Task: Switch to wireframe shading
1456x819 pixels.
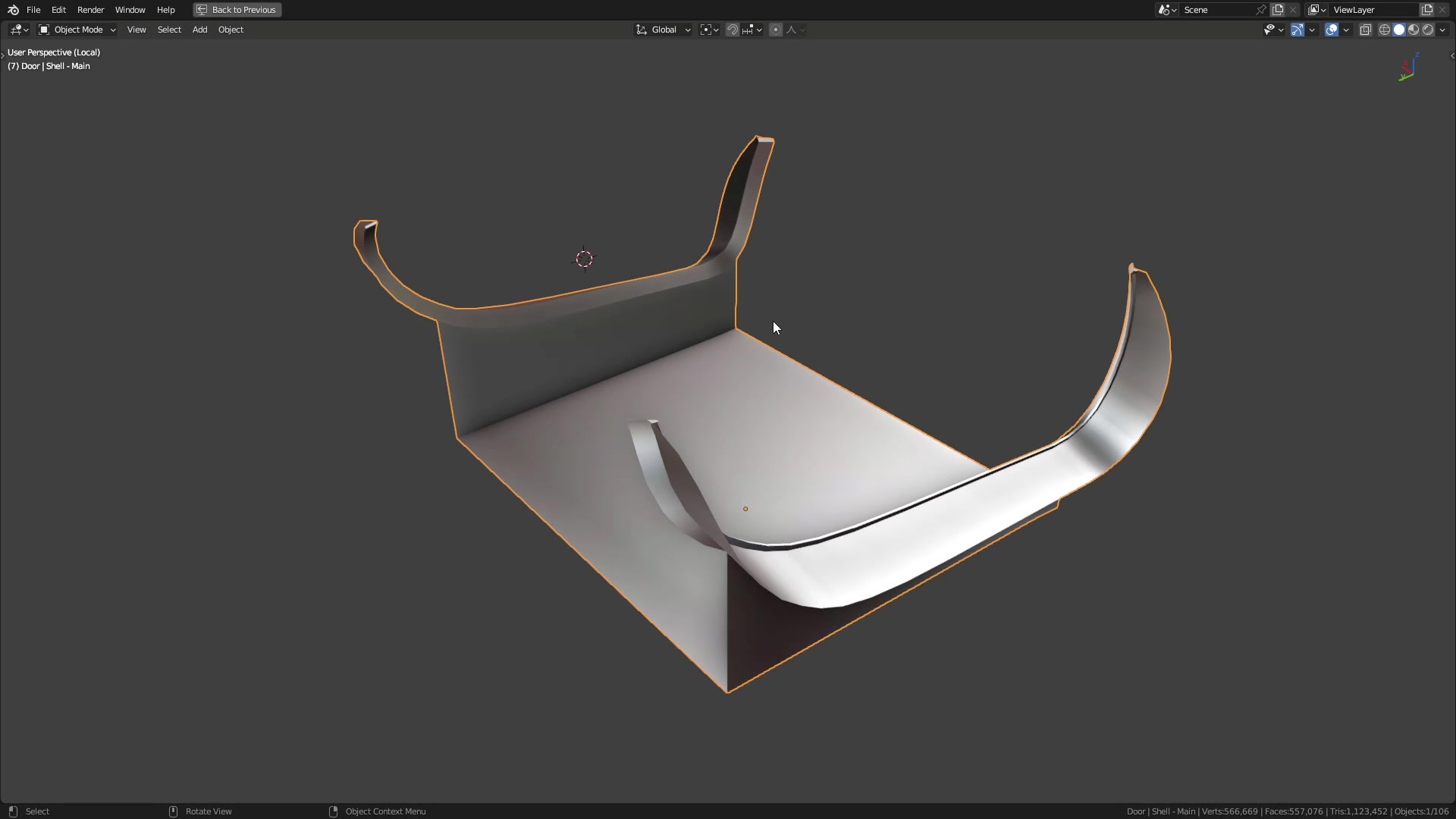Action: click(1385, 30)
